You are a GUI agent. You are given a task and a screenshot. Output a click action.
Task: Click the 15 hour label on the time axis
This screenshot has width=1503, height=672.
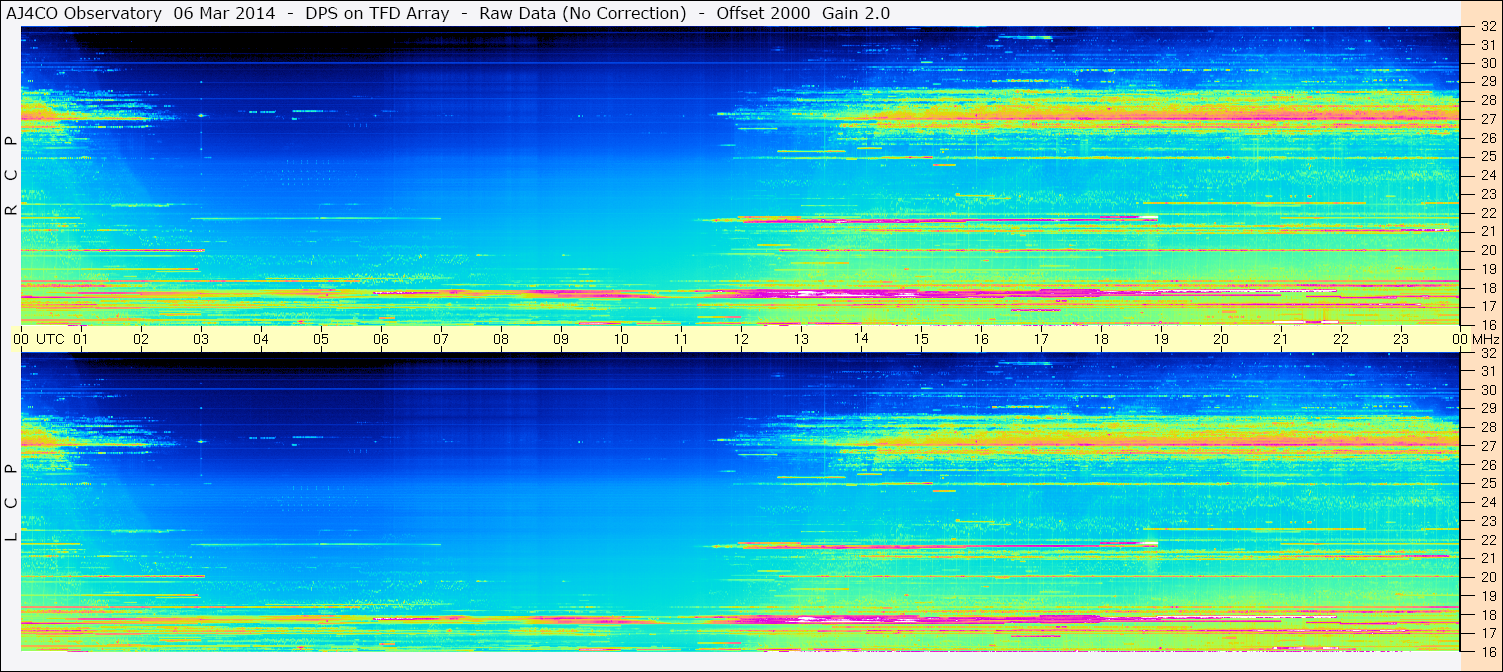(921, 339)
